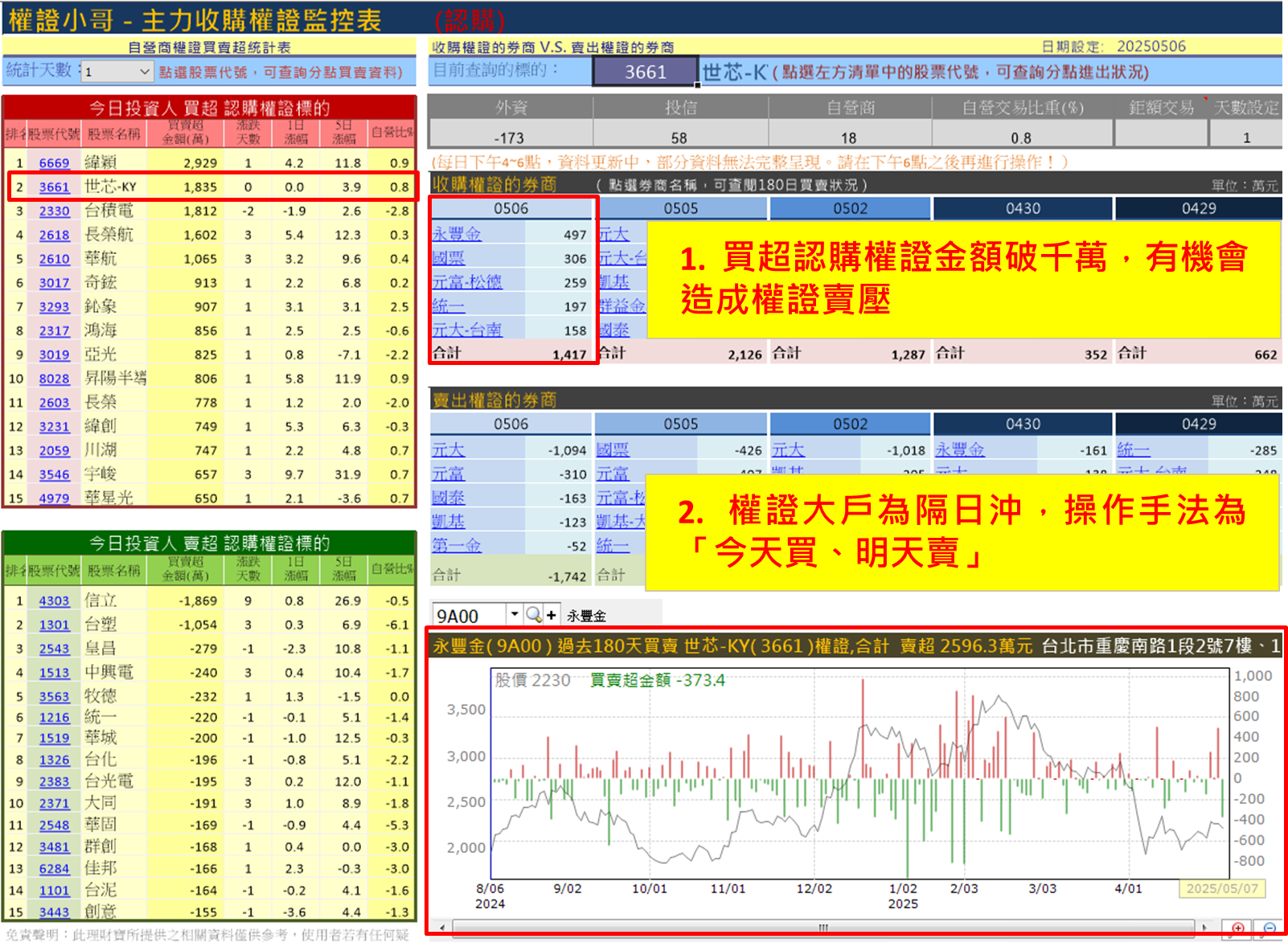
Task: Click the 永豐金 broker link in buyers list
Action: point(457,234)
